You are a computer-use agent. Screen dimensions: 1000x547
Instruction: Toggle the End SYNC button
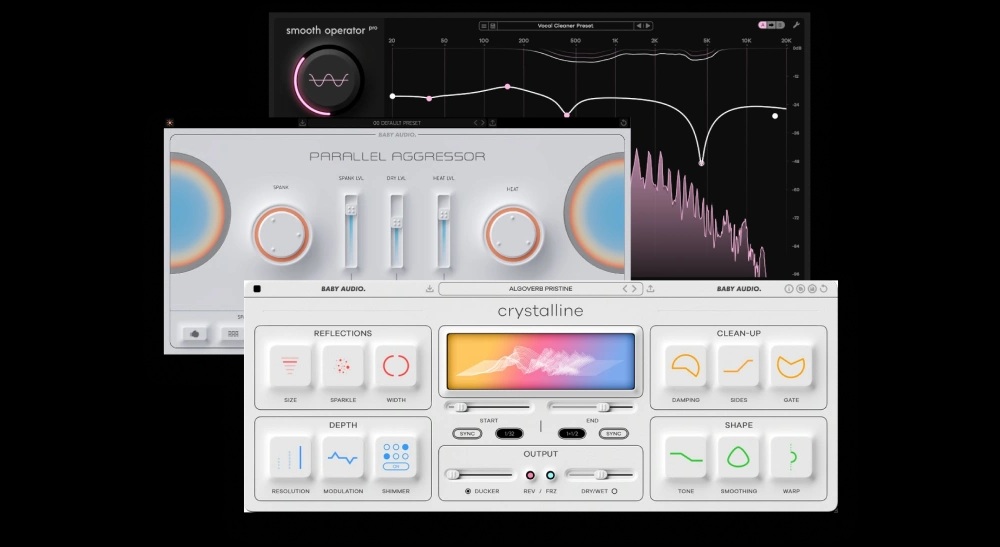(x=614, y=434)
